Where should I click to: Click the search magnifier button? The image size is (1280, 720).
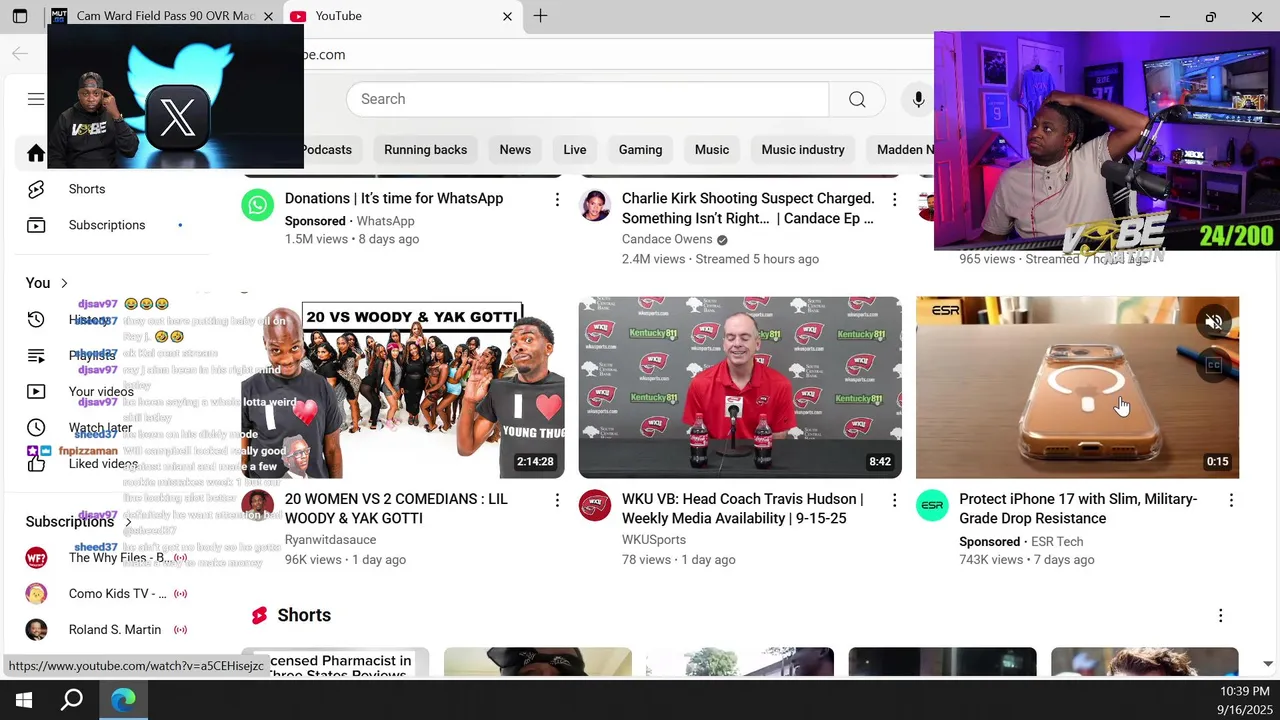click(x=857, y=99)
